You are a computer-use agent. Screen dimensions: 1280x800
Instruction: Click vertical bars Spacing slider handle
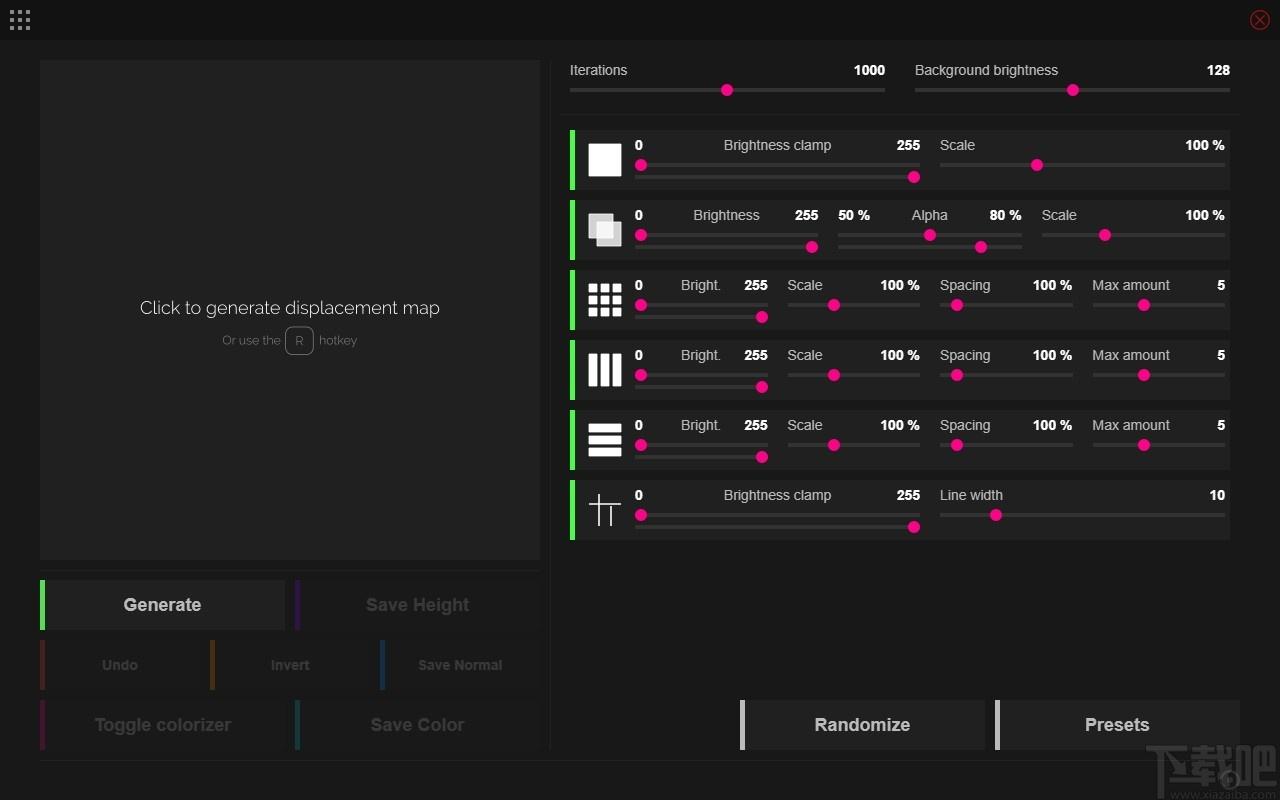click(x=957, y=375)
